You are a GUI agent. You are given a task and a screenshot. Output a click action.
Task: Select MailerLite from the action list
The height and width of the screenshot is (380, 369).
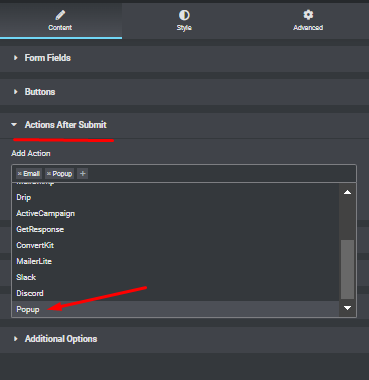click(x=176, y=261)
